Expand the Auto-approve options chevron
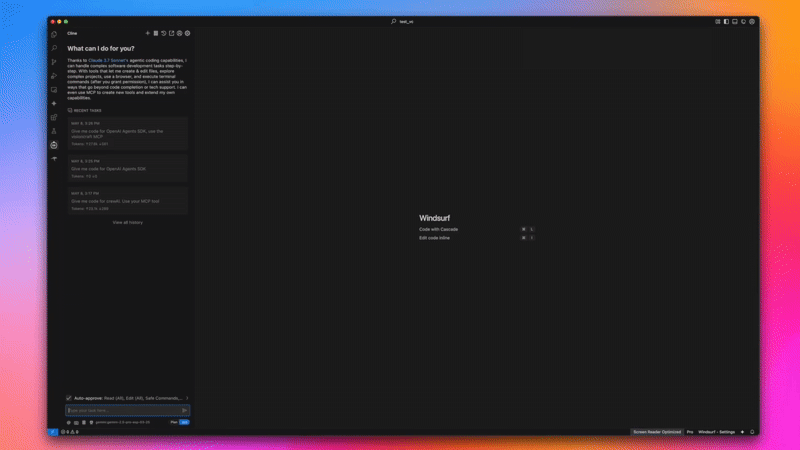Screen dimensions: 800x450 coord(187,398)
